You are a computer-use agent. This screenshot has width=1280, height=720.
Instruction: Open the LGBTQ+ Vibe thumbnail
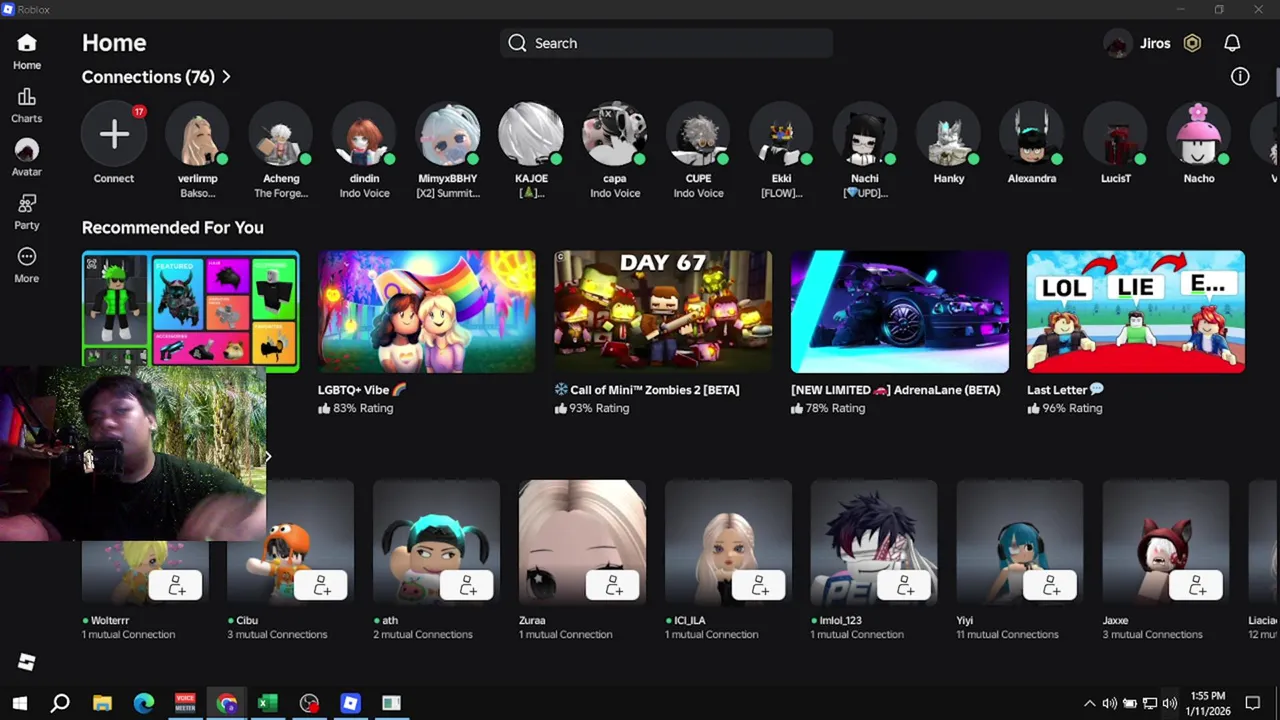[x=427, y=312]
